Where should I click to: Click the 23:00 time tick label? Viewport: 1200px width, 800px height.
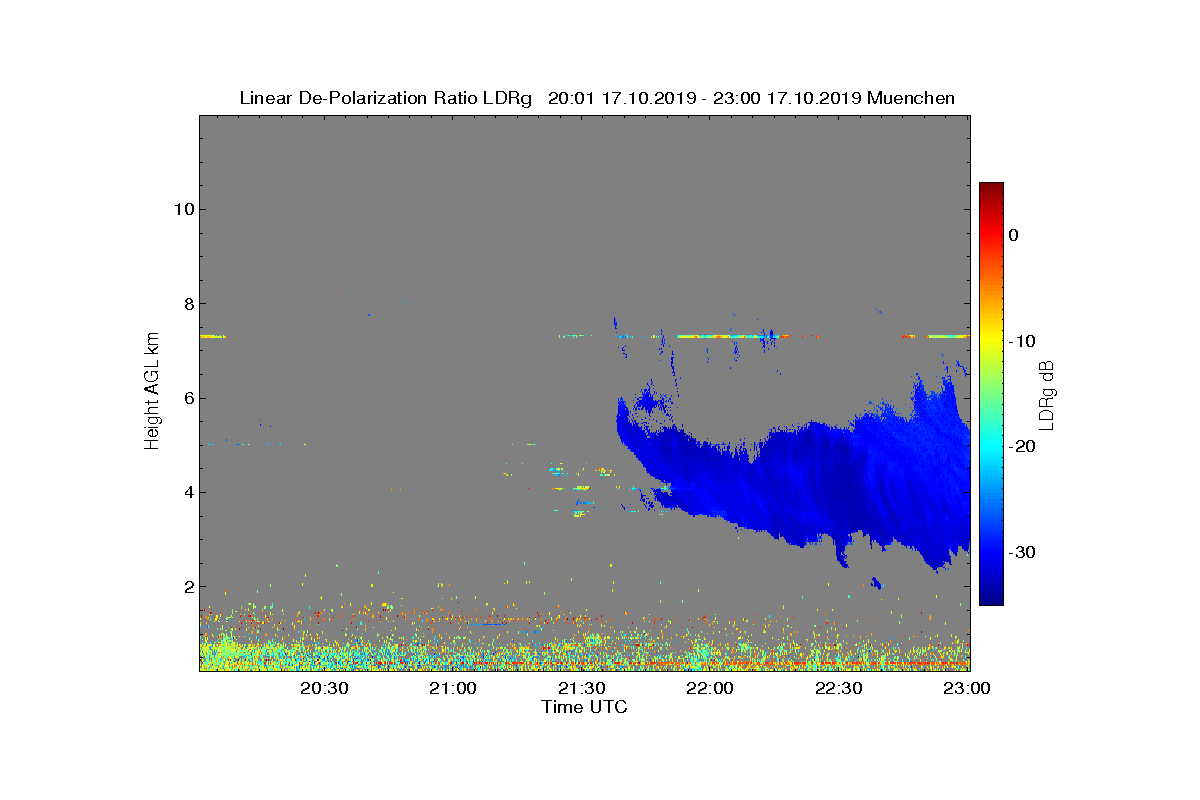click(968, 689)
